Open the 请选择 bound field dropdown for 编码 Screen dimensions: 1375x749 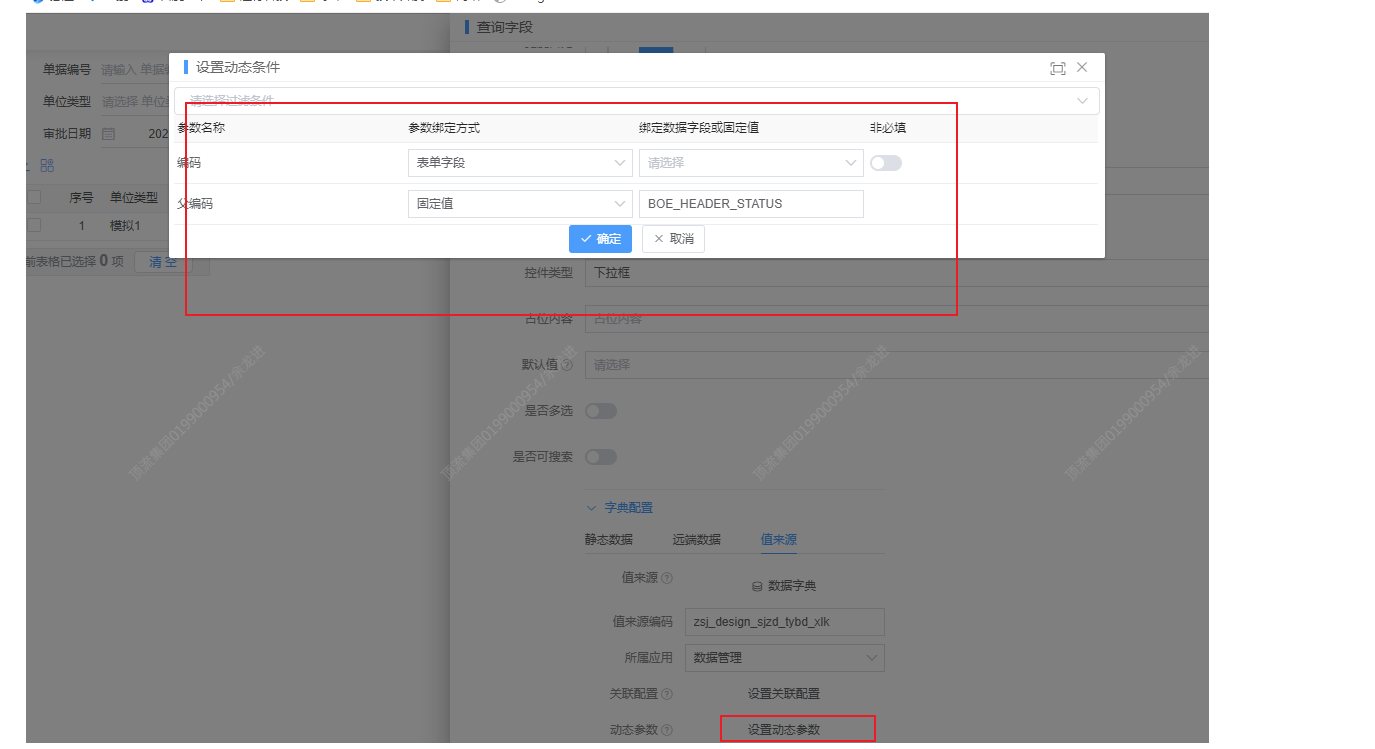(x=751, y=162)
